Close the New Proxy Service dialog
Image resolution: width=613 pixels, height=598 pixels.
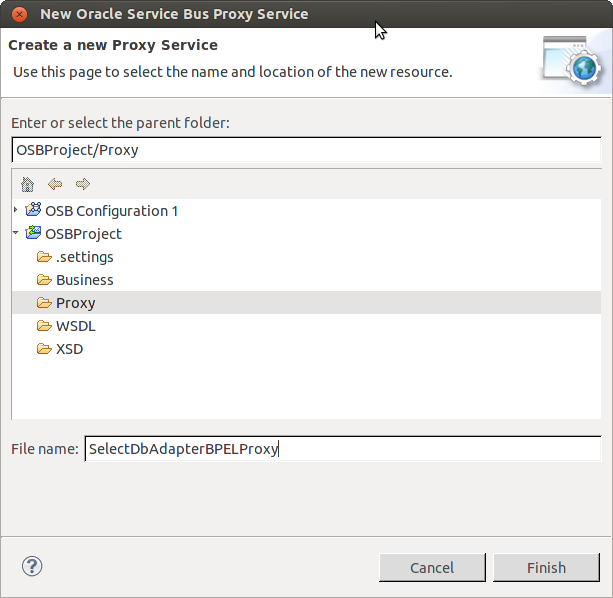(18, 14)
